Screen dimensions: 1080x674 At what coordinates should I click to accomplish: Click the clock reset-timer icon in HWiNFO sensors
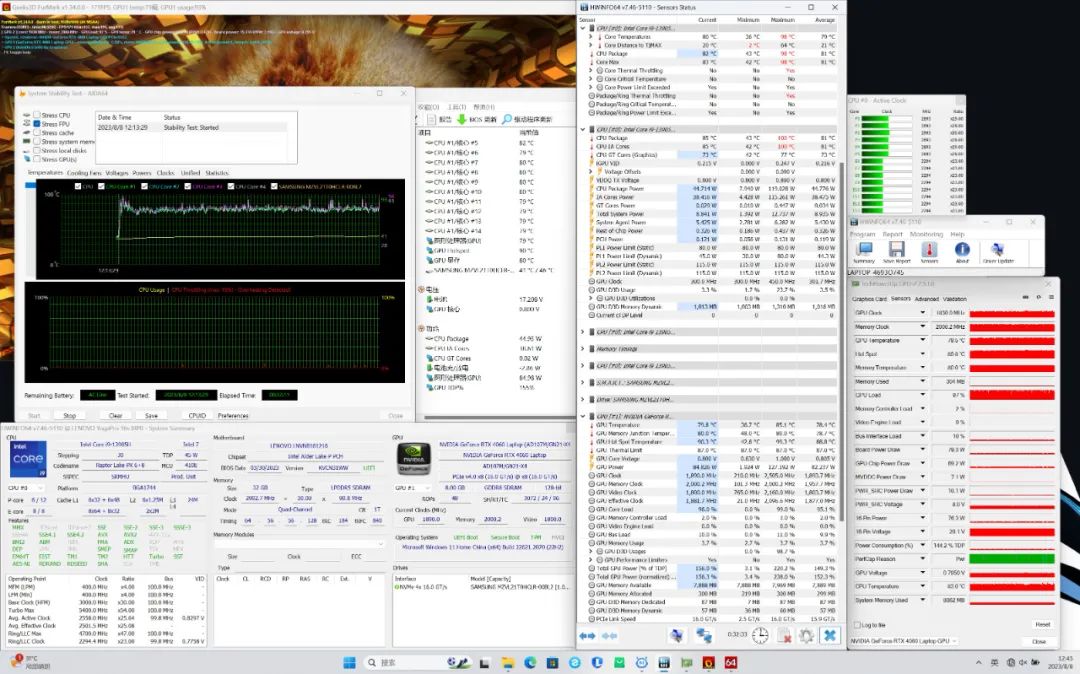(x=760, y=635)
